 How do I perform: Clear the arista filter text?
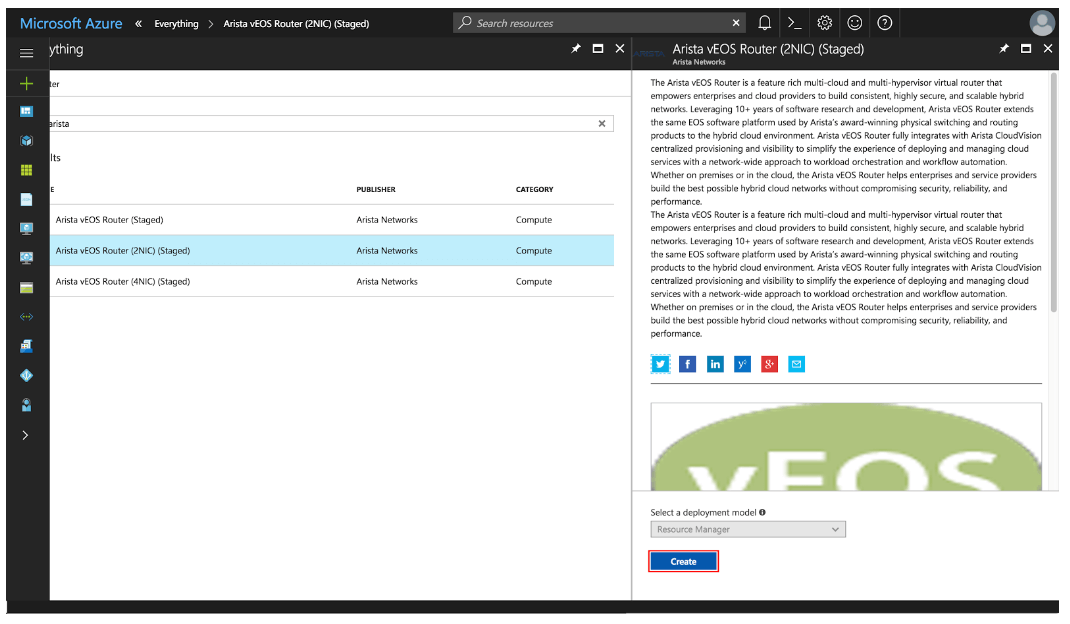click(x=602, y=124)
